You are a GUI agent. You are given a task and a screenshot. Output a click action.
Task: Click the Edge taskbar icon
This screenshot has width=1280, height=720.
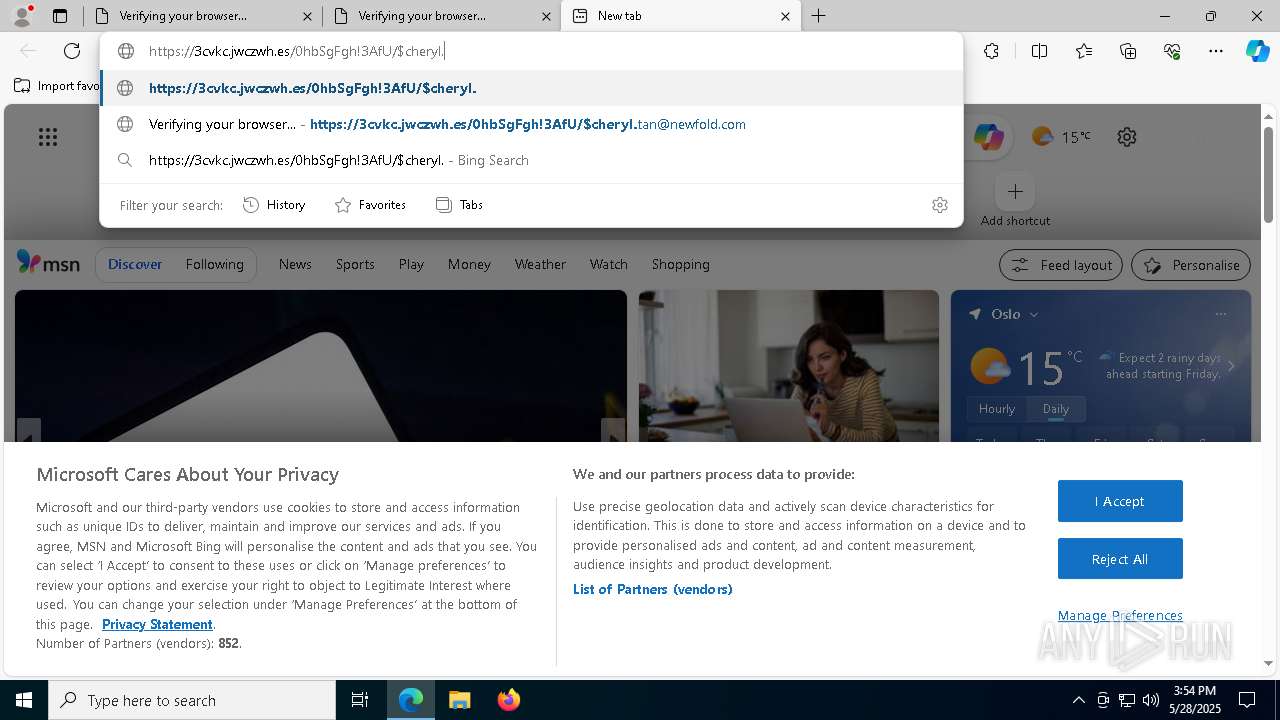tap(411, 700)
